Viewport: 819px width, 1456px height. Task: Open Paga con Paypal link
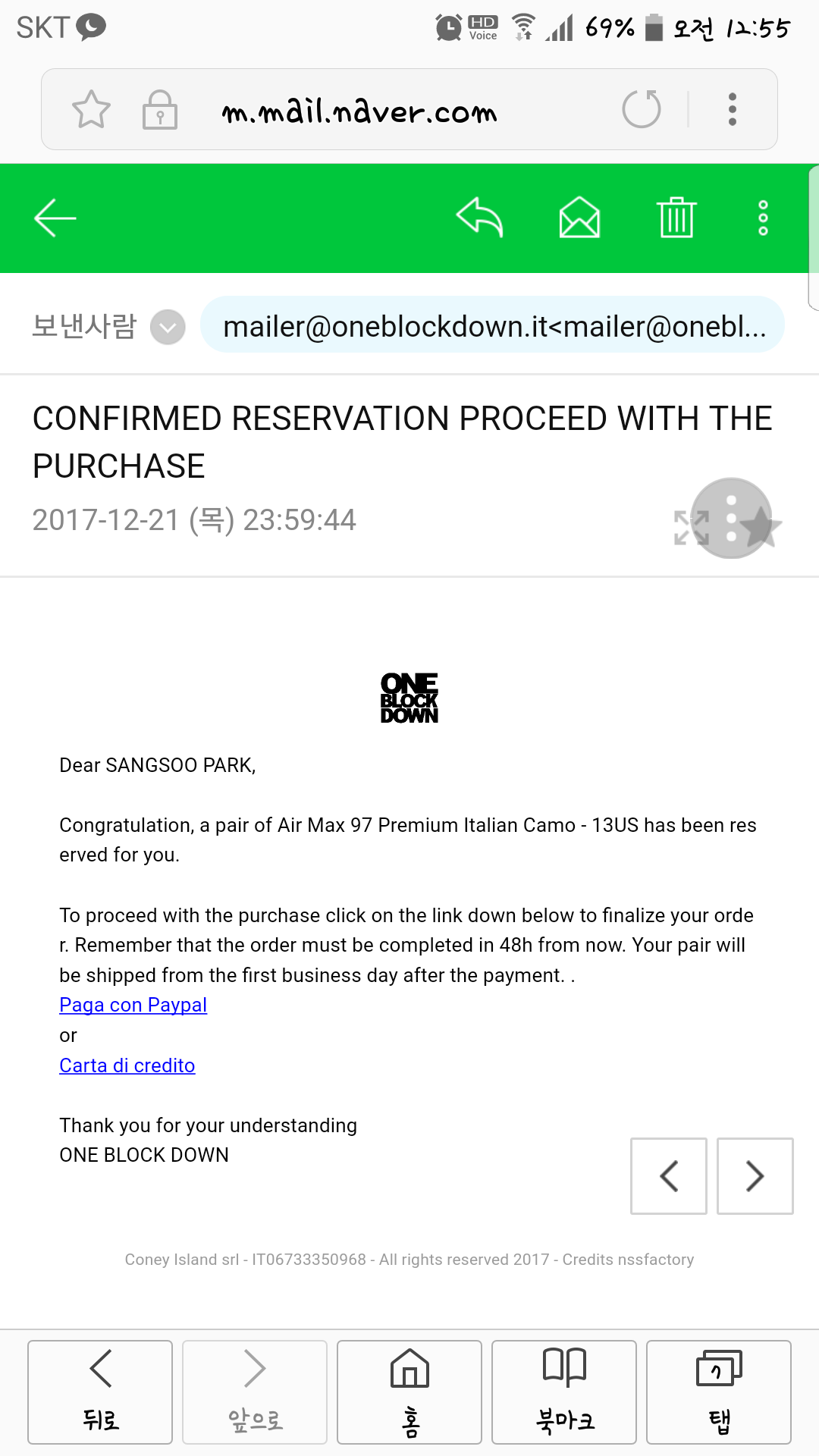(x=133, y=1005)
